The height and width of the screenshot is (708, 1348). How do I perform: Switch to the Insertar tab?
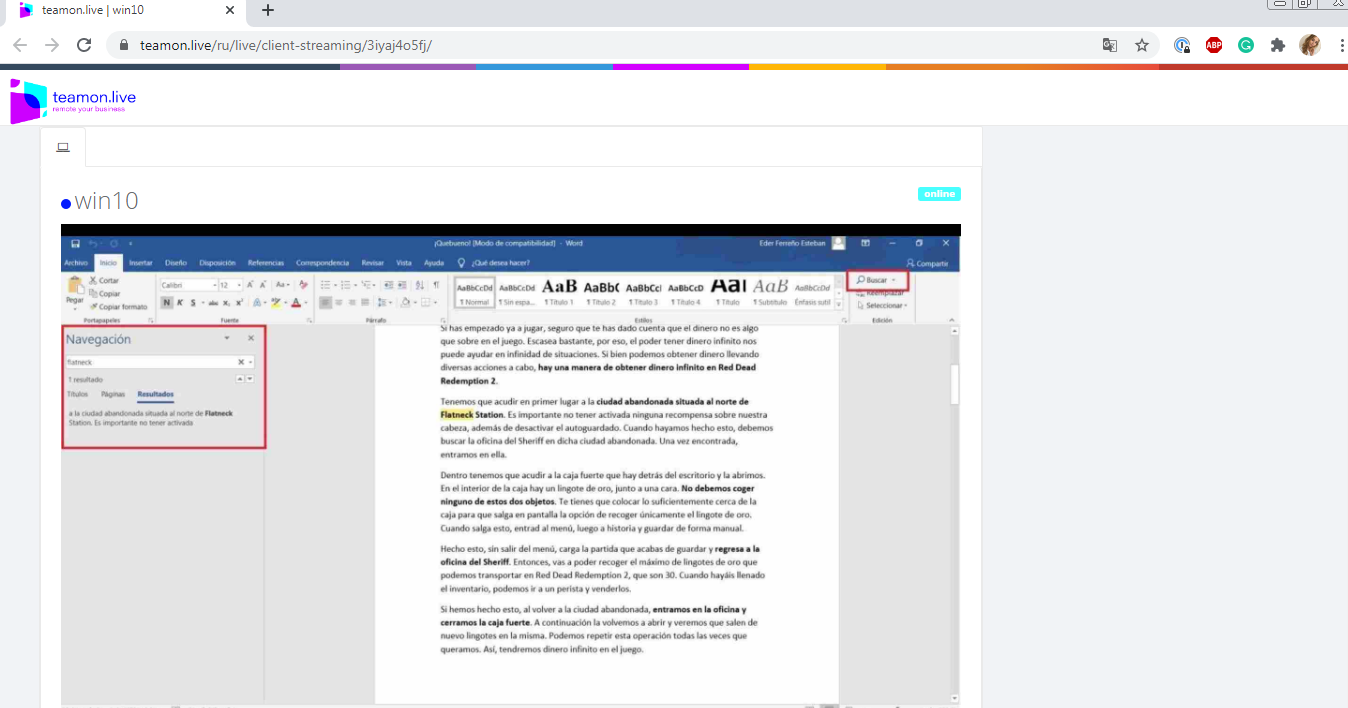tap(141, 263)
